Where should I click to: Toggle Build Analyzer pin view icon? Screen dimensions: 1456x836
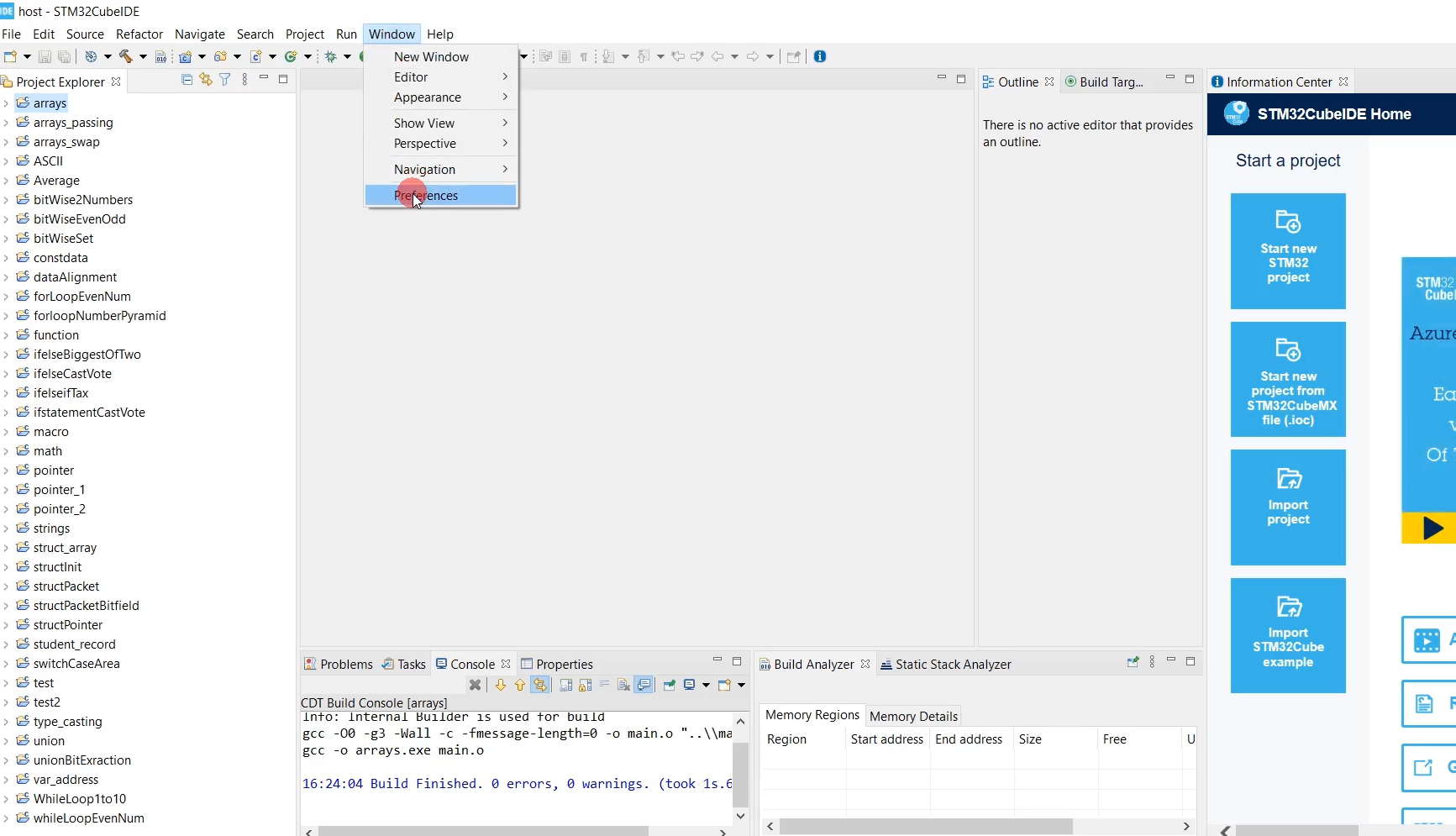click(x=1133, y=662)
